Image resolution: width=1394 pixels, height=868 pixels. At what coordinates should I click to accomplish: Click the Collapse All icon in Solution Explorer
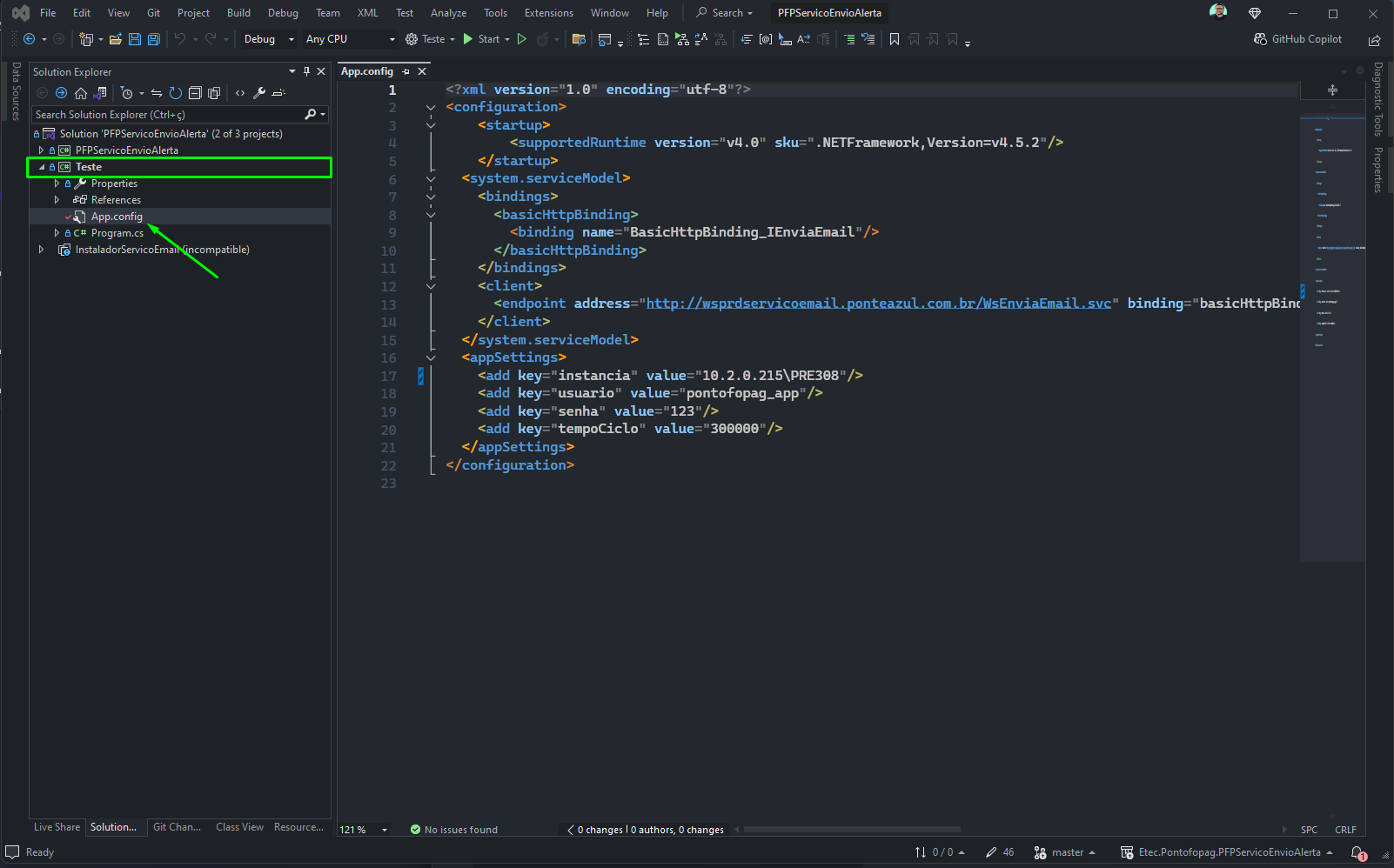click(x=195, y=93)
